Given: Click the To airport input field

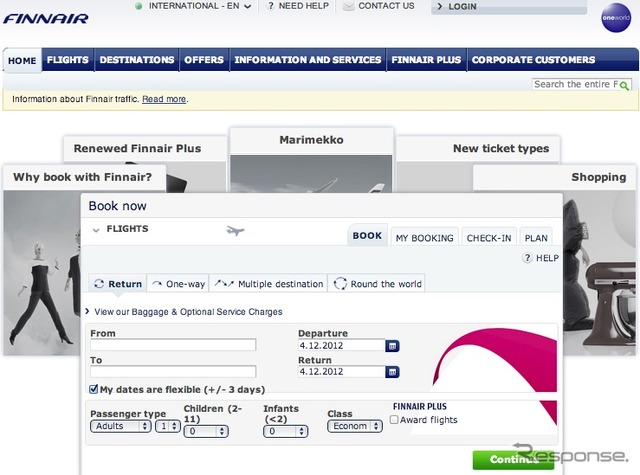Looking at the screenshot, I should 173,371.
